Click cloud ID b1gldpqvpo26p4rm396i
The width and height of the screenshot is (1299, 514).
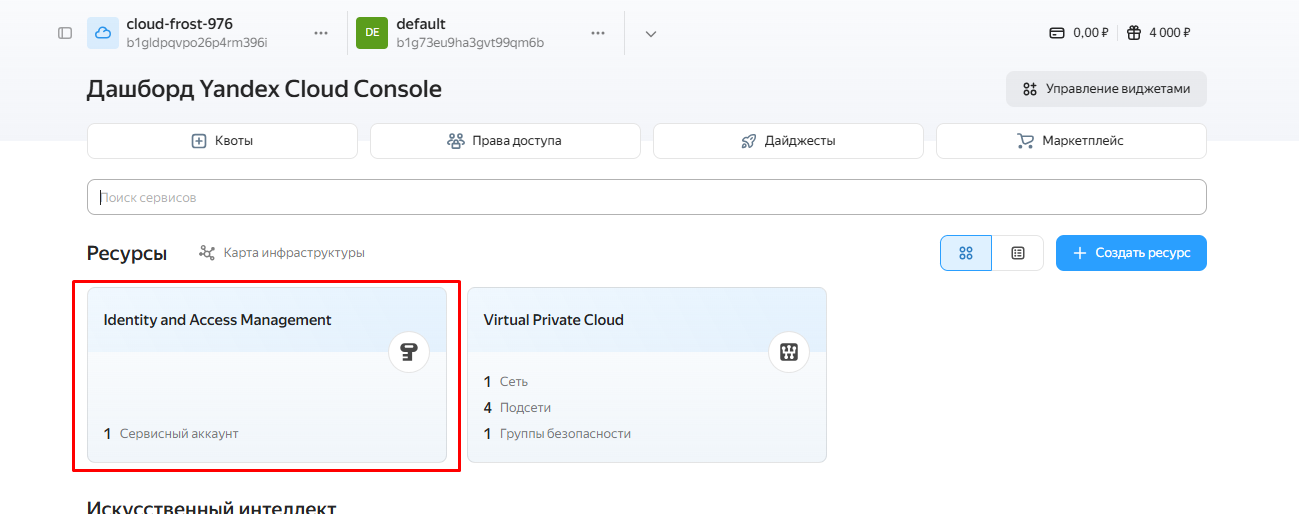[197, 43]
